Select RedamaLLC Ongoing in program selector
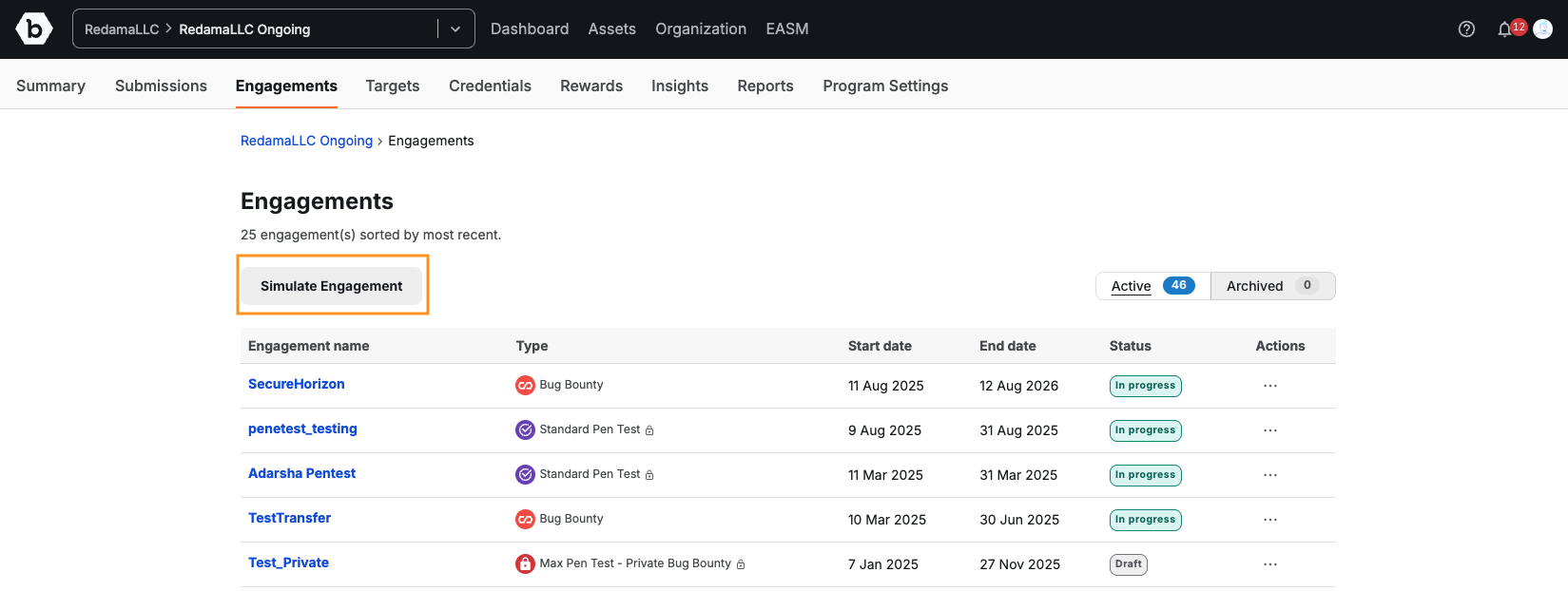Image resolution: width=1568 pixels, height=591 pixels. [244, 29]
